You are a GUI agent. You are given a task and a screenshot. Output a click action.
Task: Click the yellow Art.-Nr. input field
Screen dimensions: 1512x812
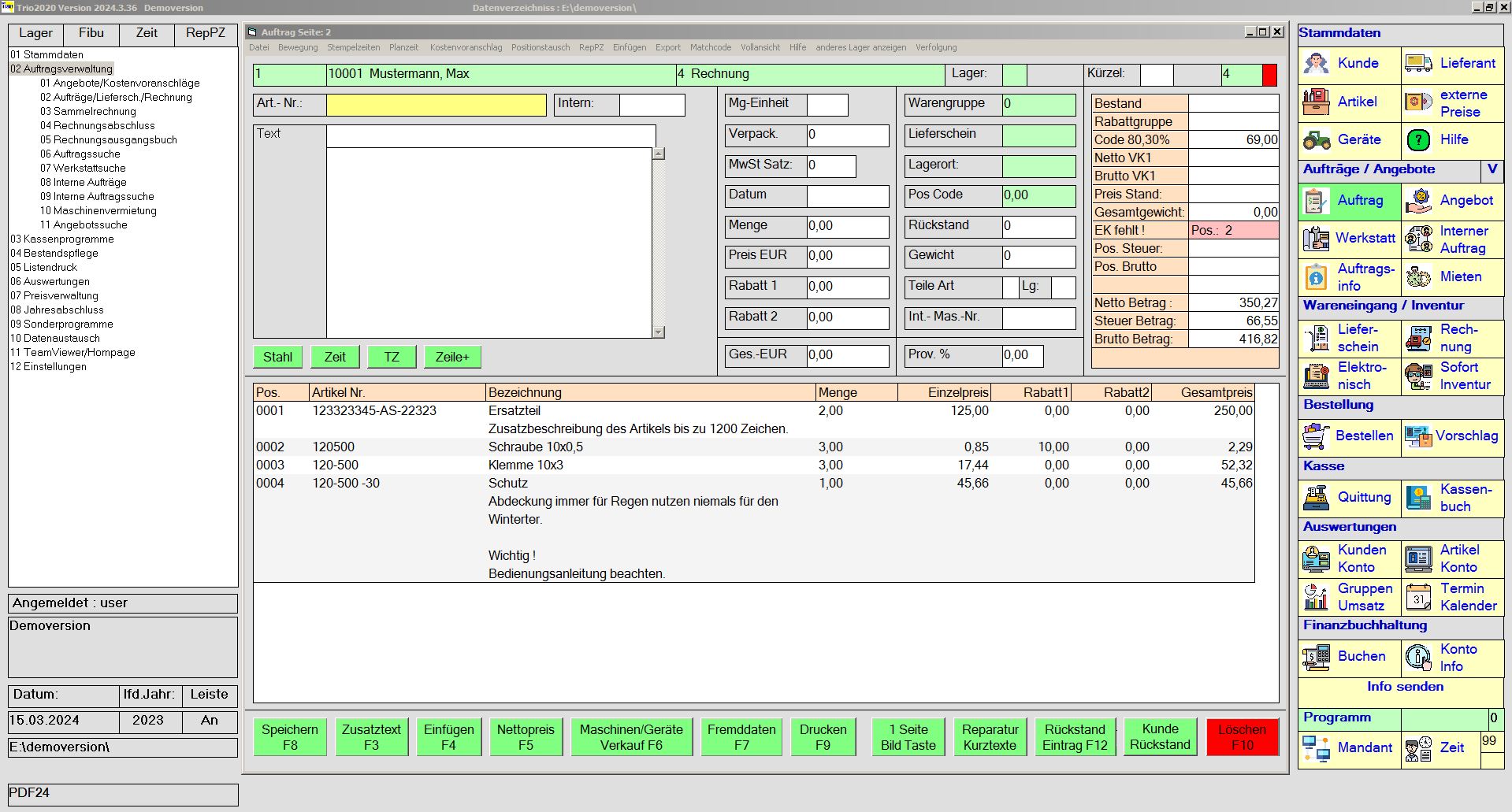tap(436, 104)
